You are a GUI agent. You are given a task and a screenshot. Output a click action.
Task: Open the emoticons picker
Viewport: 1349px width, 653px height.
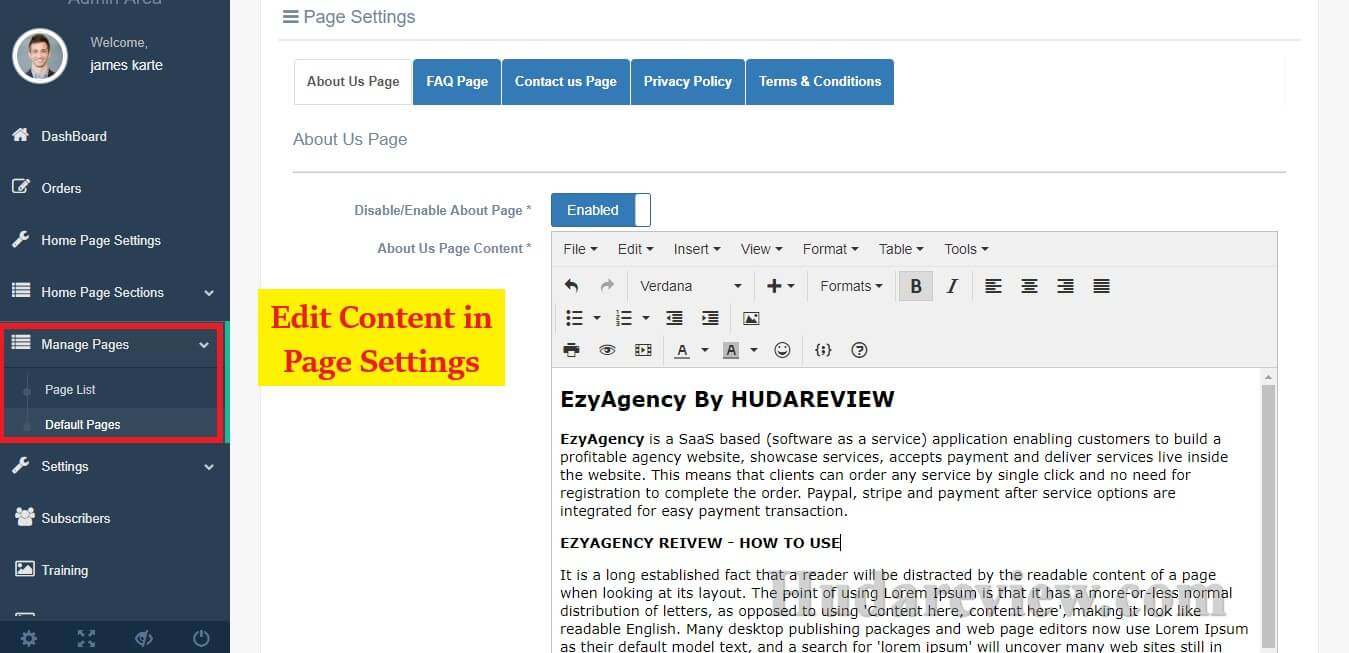click(783, 350)
